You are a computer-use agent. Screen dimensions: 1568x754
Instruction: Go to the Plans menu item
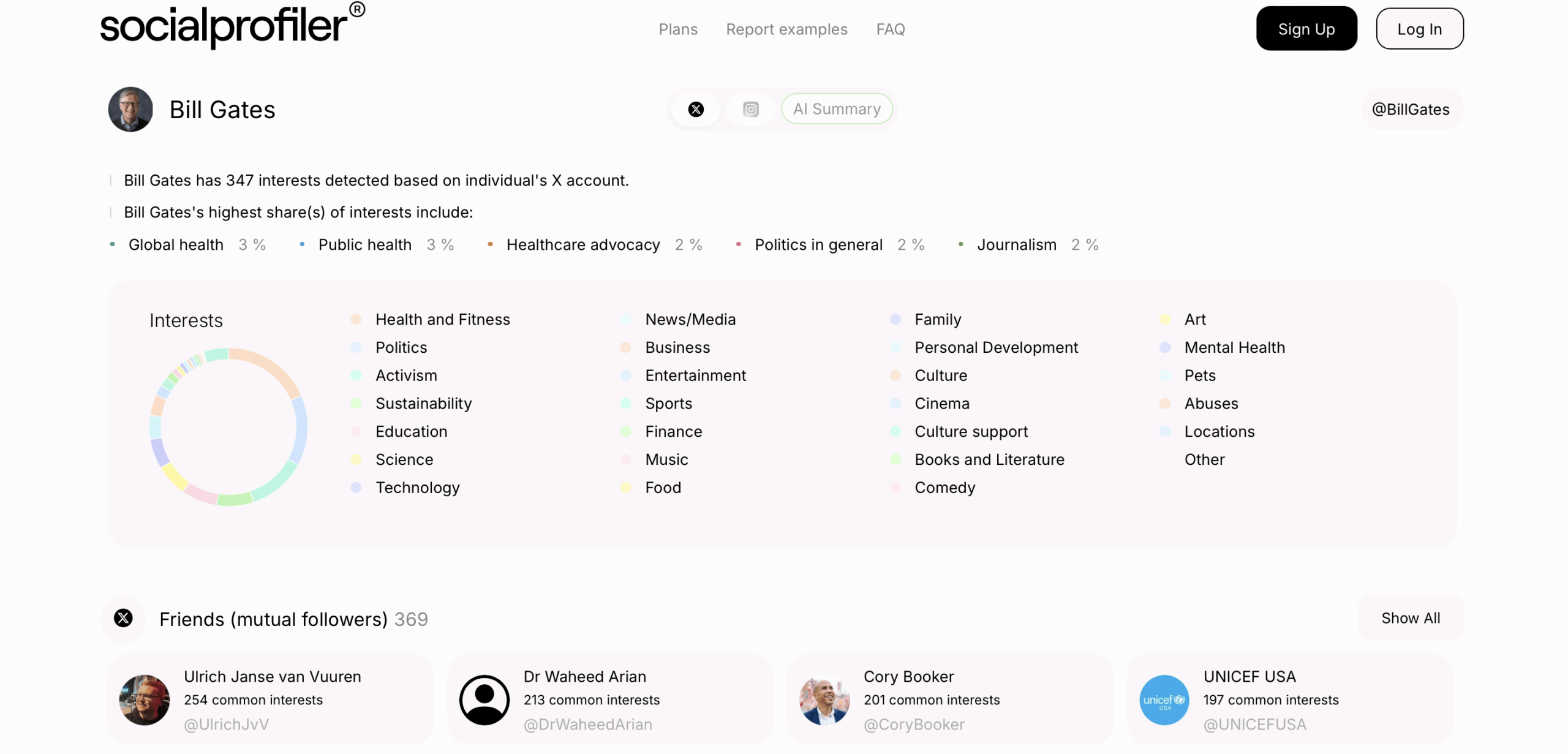[678, 29]
